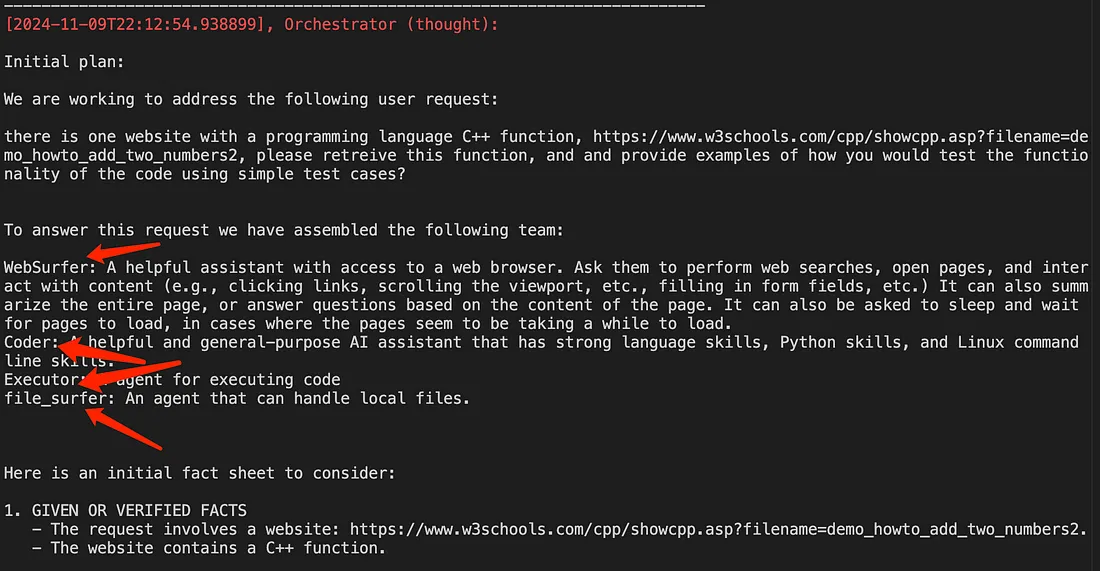Click the red arrow pointing at file_surfer
Image resolution: width=1100 pixels, height=571 pixels.
coord(123,429)
